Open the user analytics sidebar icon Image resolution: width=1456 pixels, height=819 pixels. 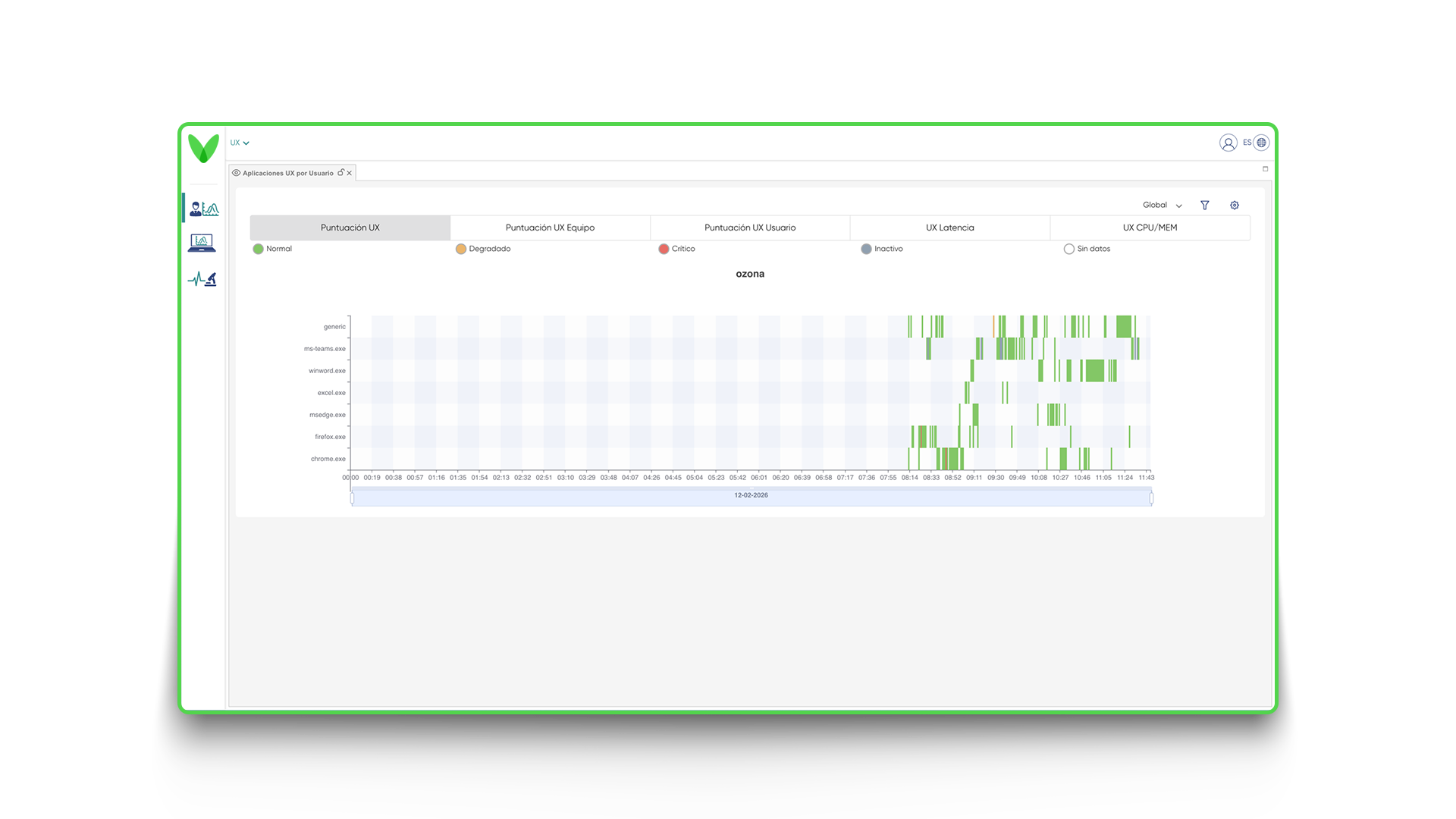coord(204,209)
